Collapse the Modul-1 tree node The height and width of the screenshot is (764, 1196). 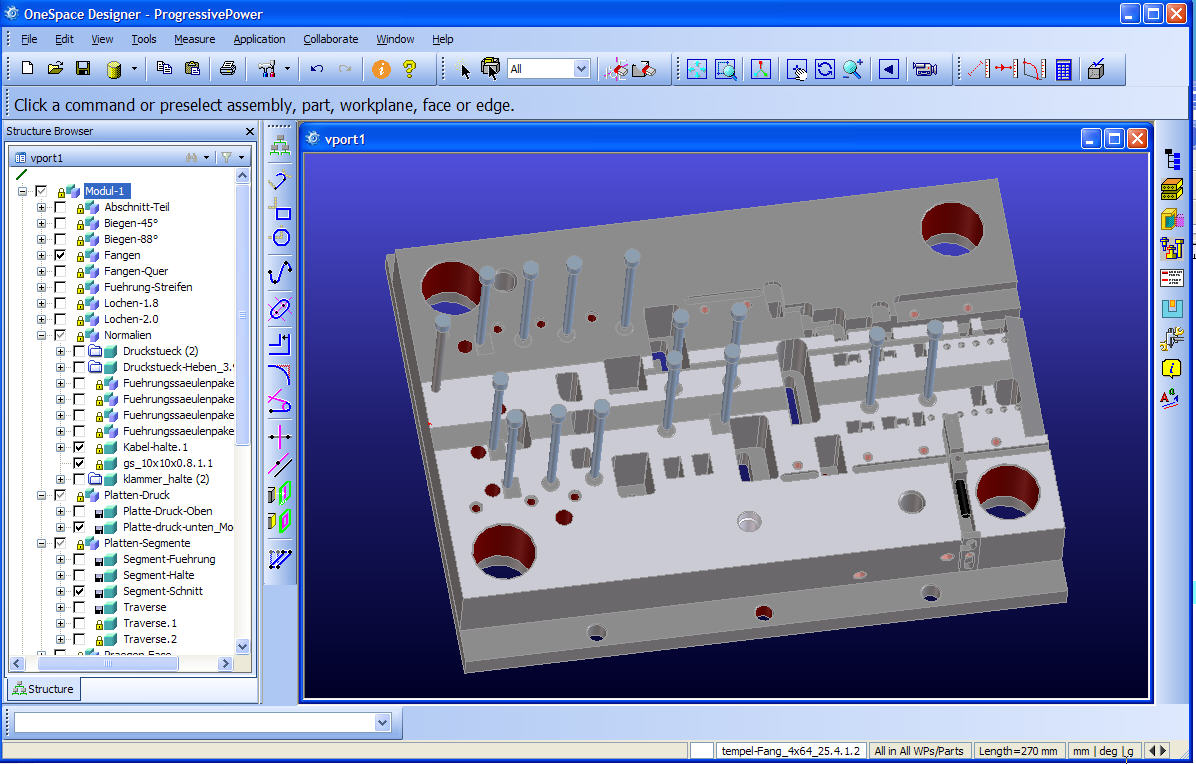click(x=23, y=191)
